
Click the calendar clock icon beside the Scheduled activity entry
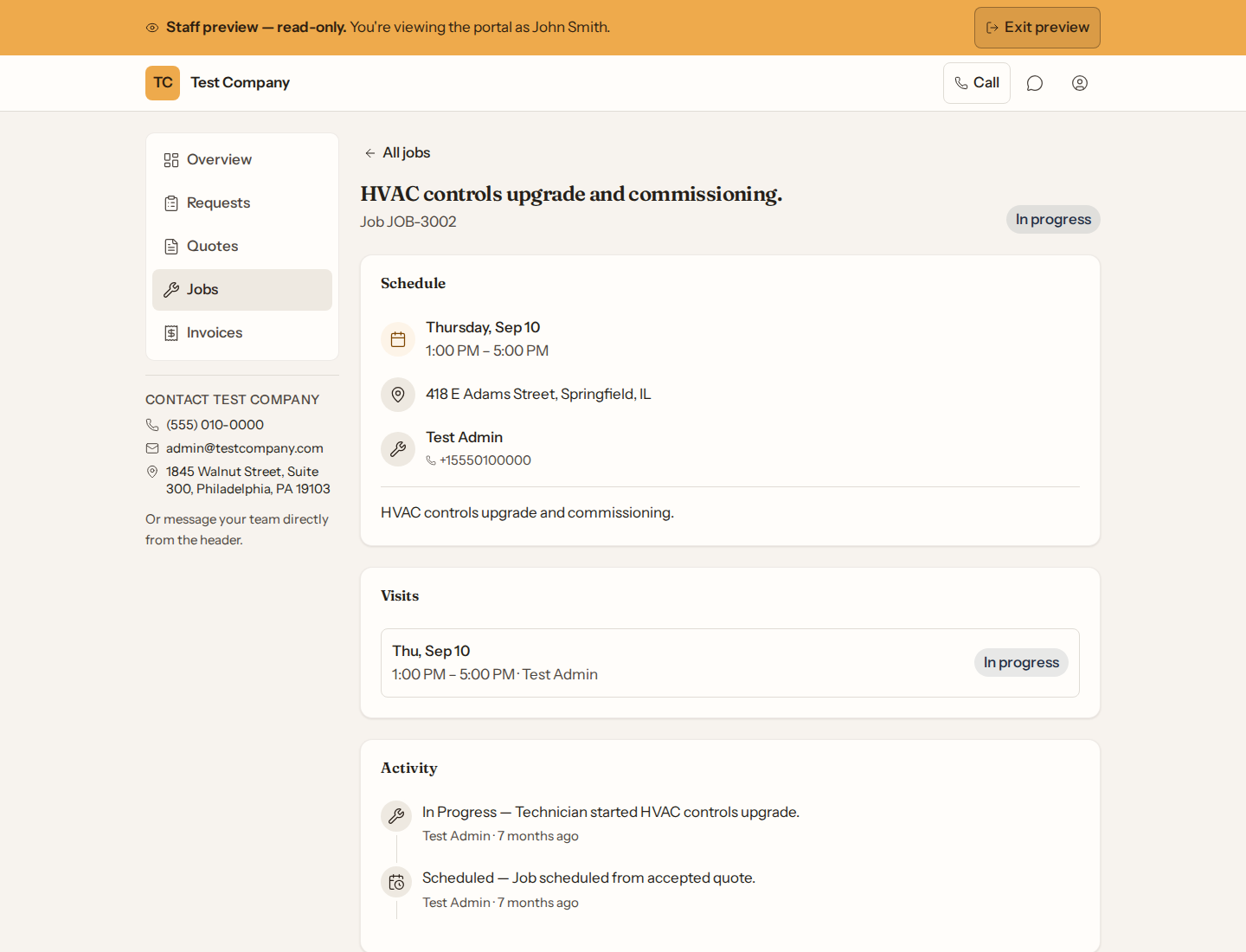(396, 883)
